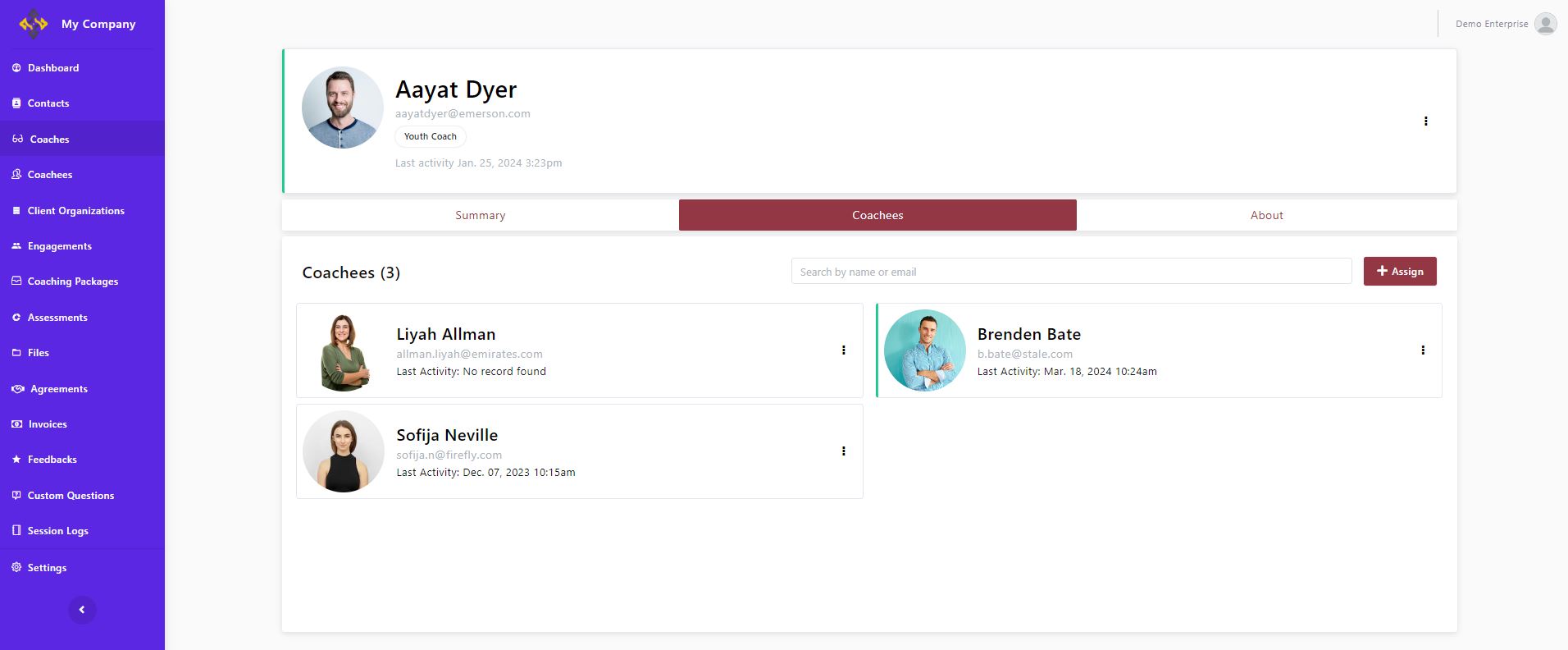This screenshot has height=650, width=1568.
Task: Switch to the About tab
Action: 1266,215
